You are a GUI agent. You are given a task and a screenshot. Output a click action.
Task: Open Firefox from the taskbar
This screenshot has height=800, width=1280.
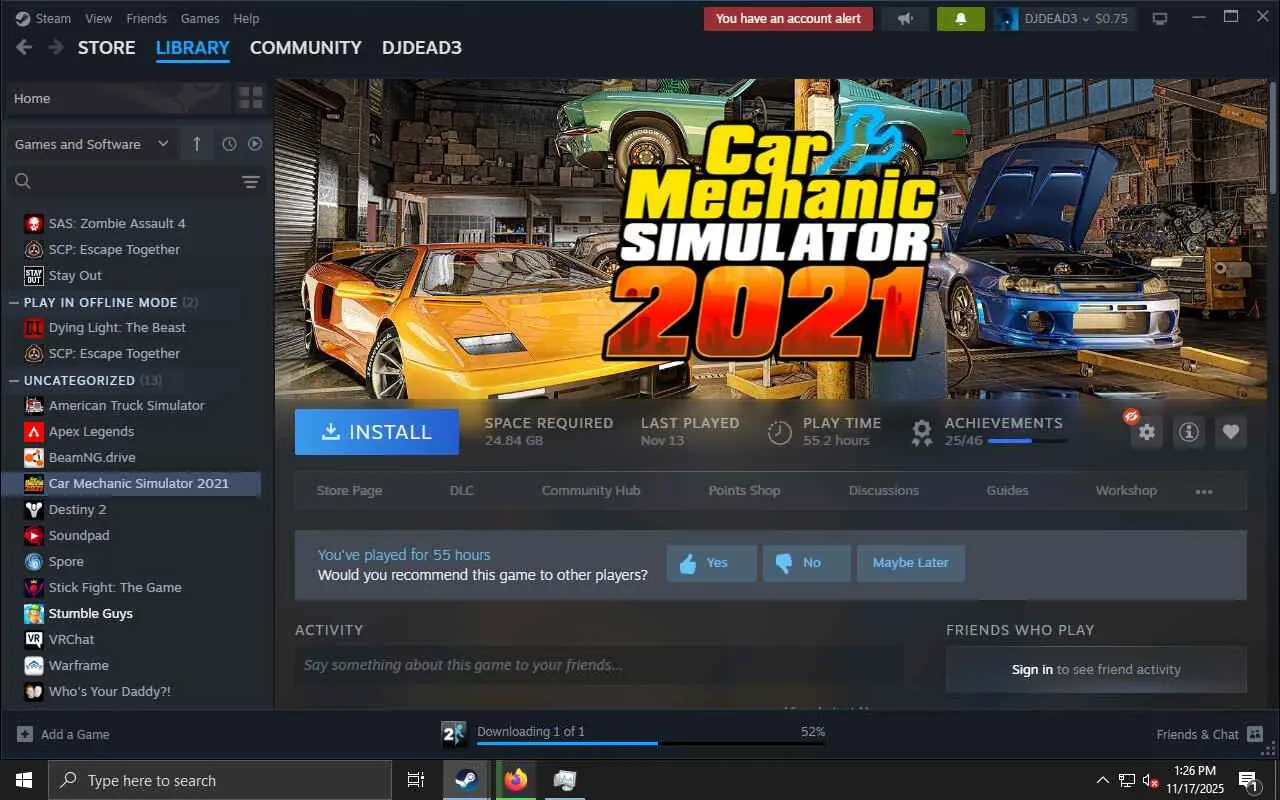[516, 780]
